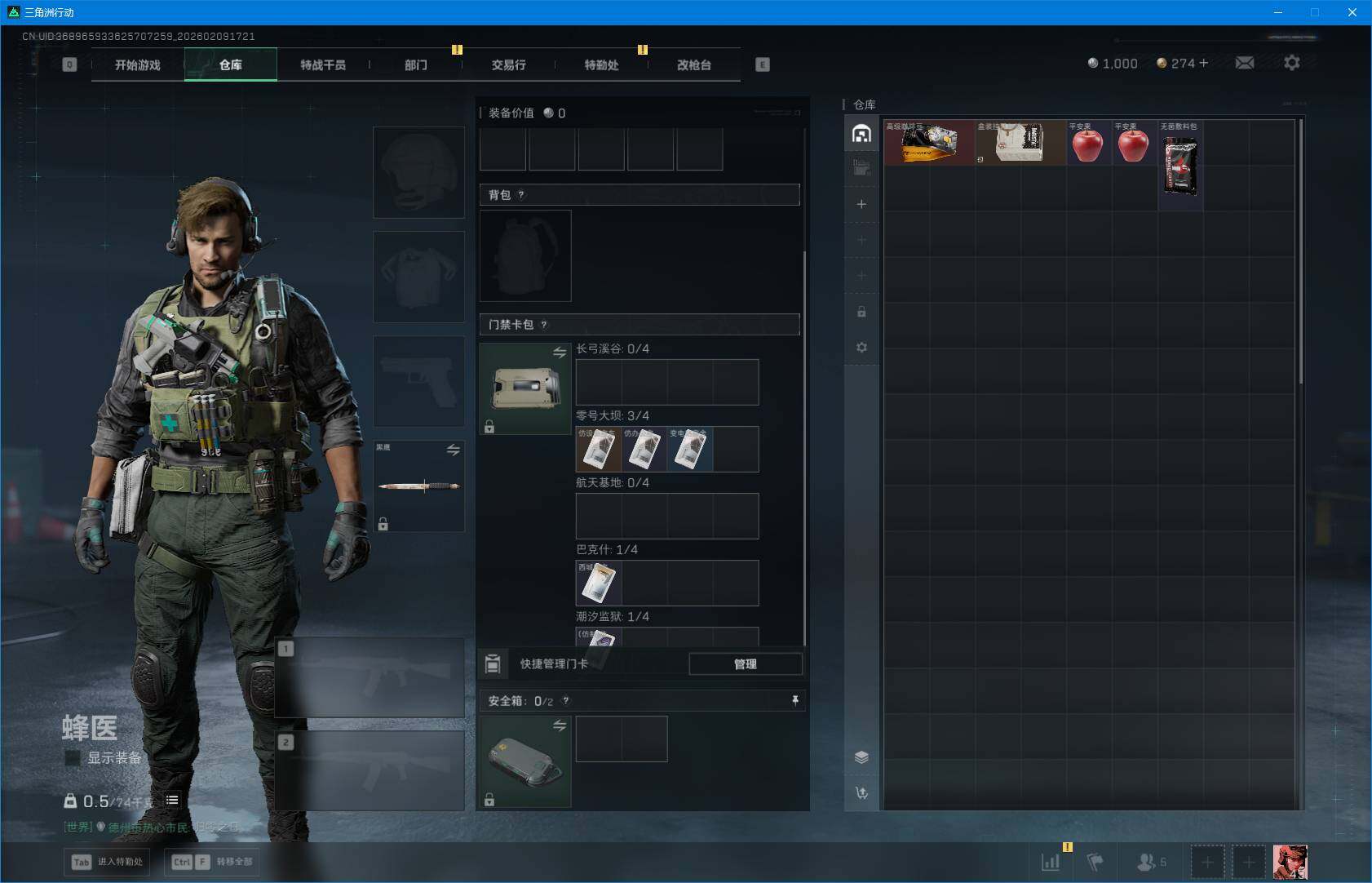1372x883 pixels.
Task: Click the Ctrl F 转移全部 button
Action: coord(214,862)
